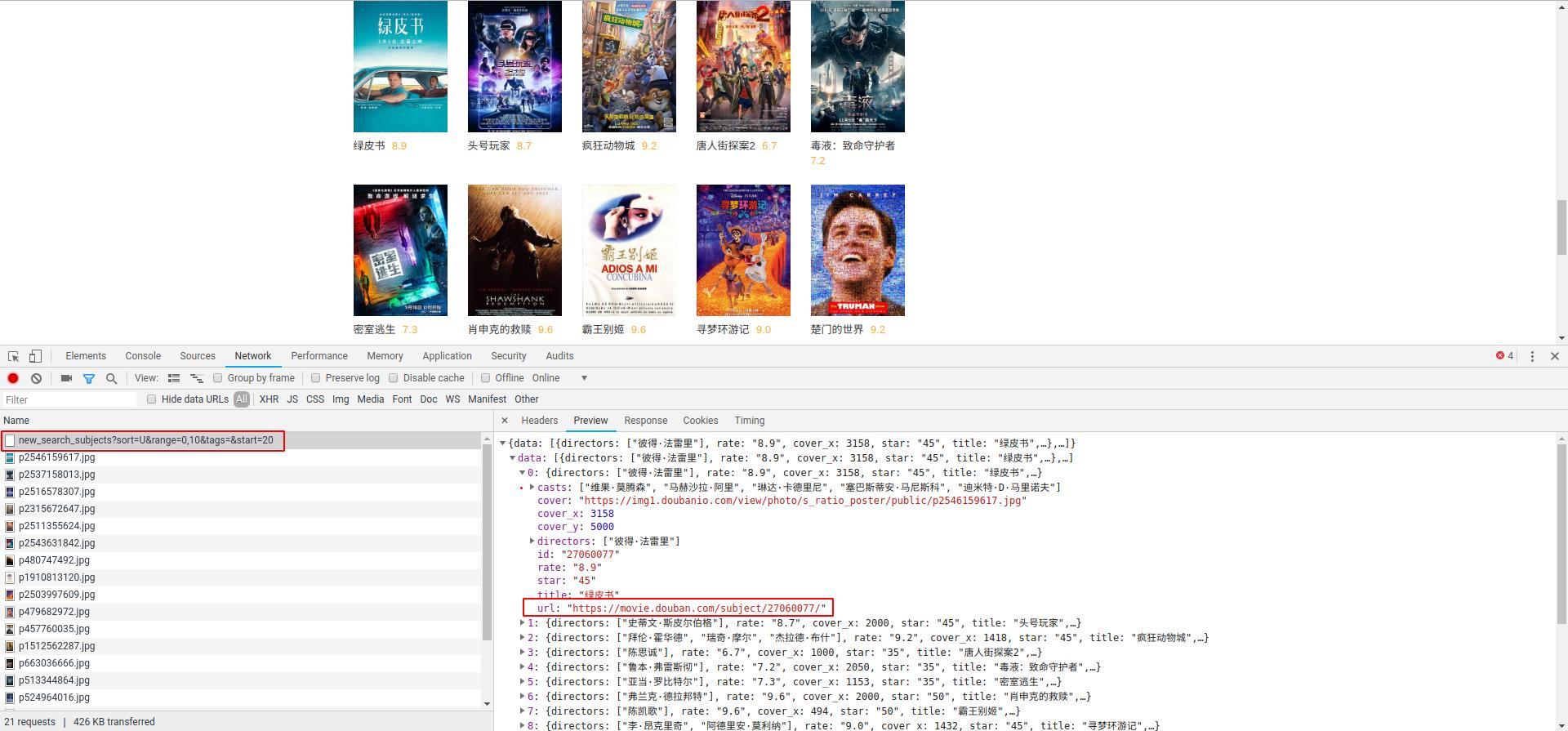Viewport: 1568px width, 731px height.
Task: Click the red error count indicator
Action: click(1504, 356)
